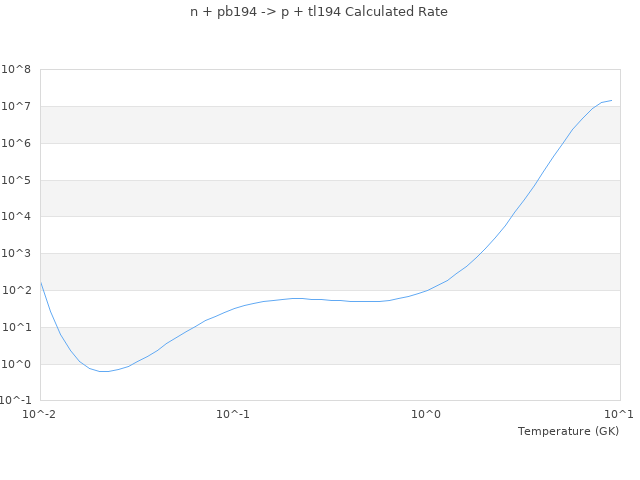Viewport: 640px width, 480px height.
Task: Click the chart title 'n + pb194 -> p + tl194 Calculated Rate'
Action: [x=319, y=12]
